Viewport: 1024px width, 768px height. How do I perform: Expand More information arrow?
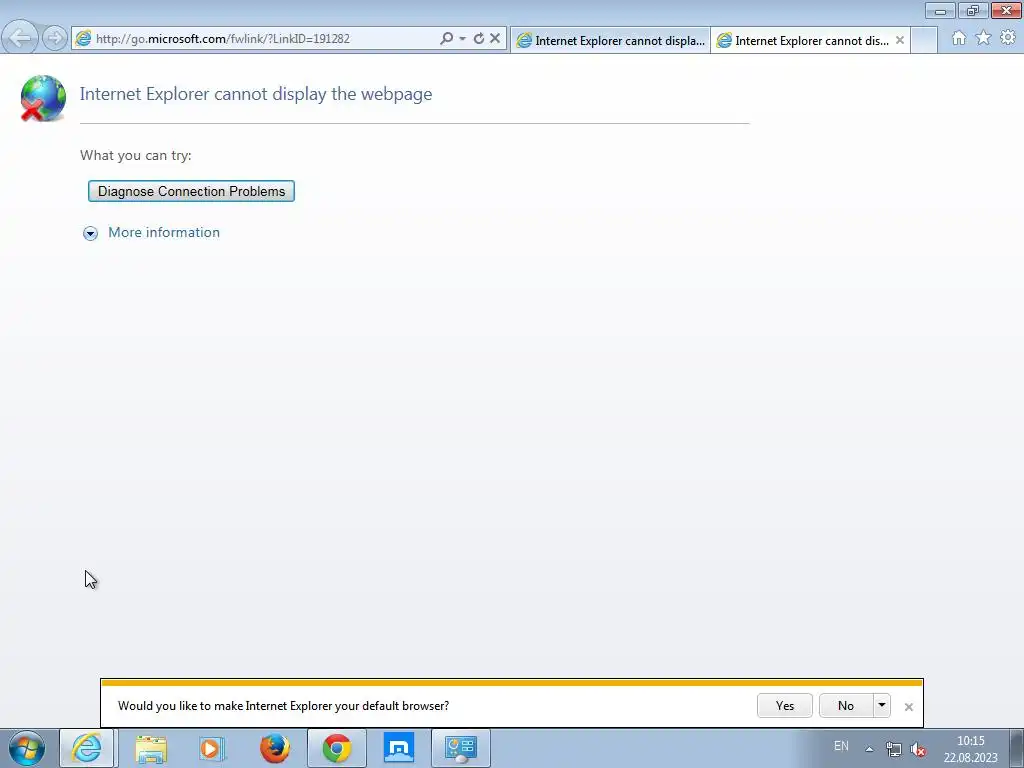click(90, 233)
